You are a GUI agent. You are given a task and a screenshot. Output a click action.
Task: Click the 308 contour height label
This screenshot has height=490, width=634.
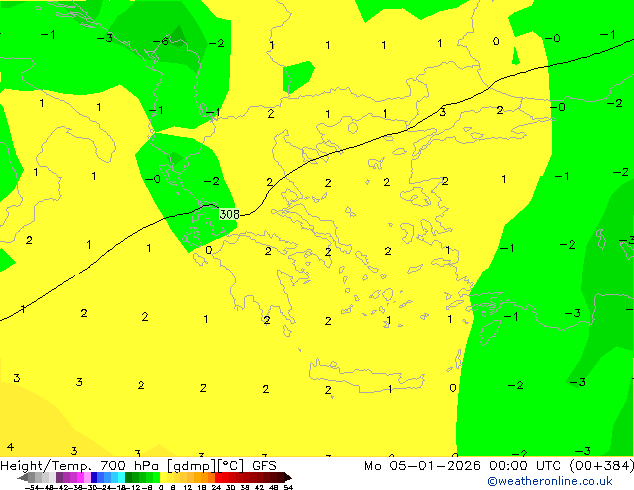230,214
